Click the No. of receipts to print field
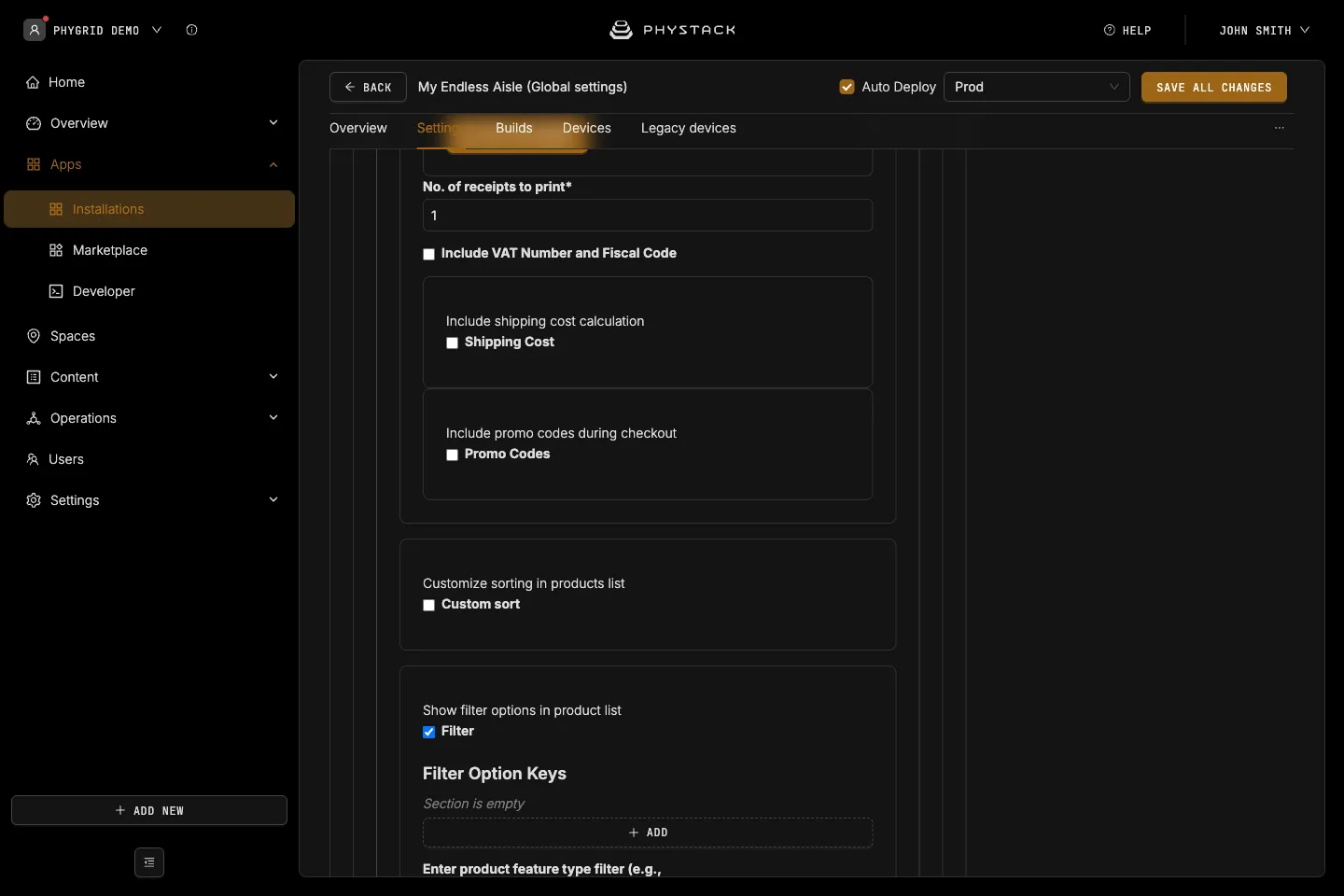 pyautogui.click(x=648, y=216)
